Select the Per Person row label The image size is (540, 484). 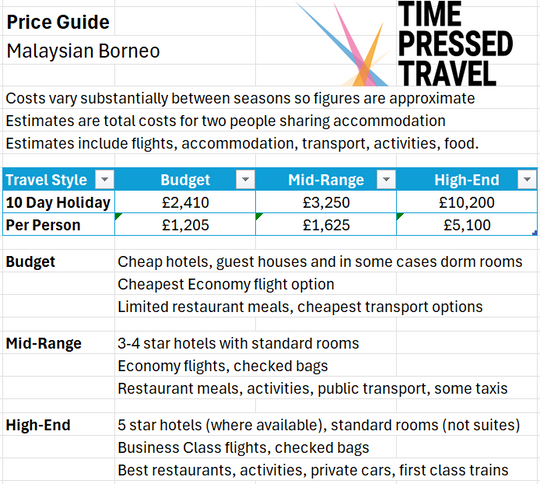[58, 225]
